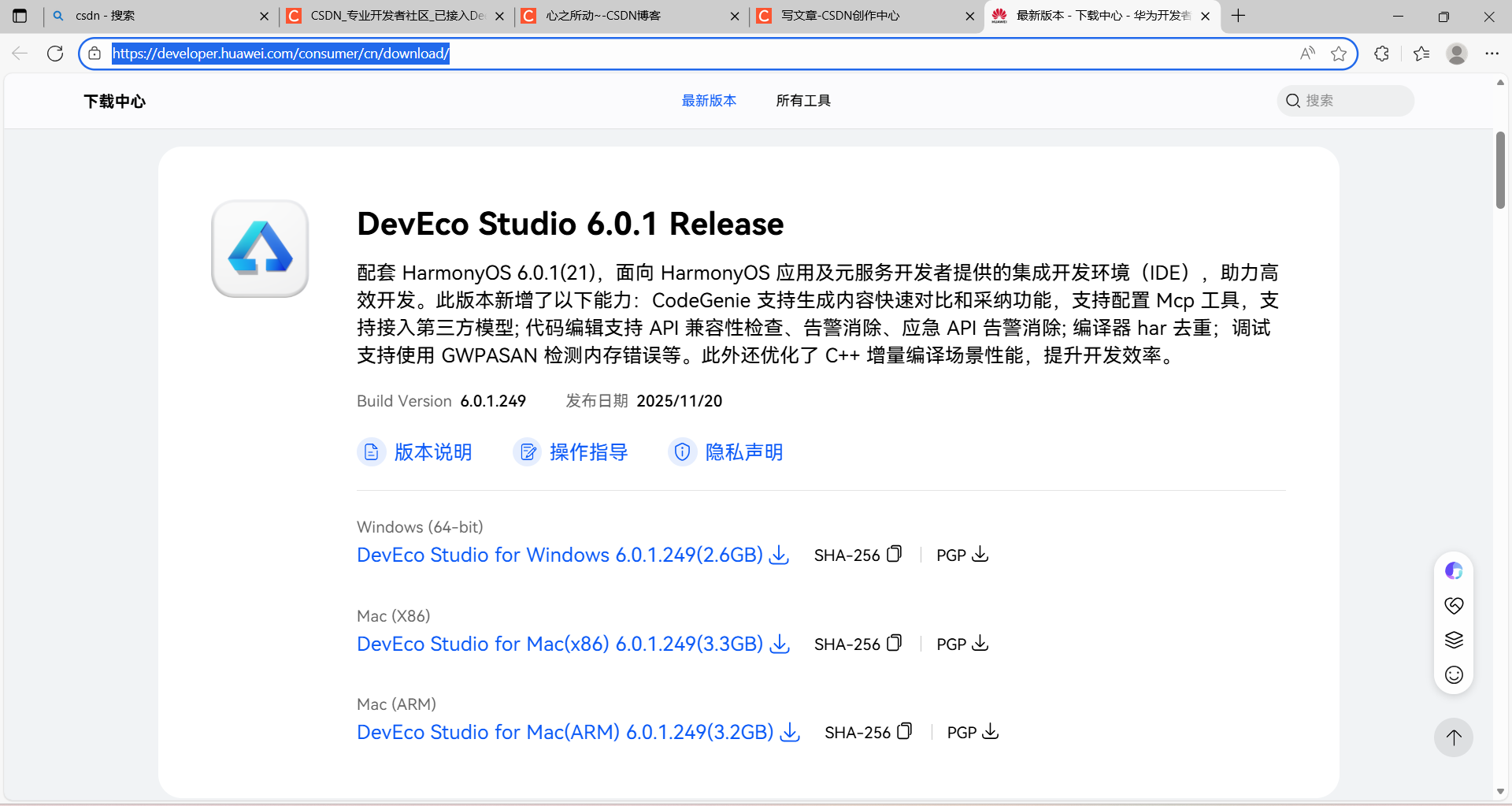Click the vertical scrollbar thumb
The image size is (1512, 806).
pos(1500,170)
